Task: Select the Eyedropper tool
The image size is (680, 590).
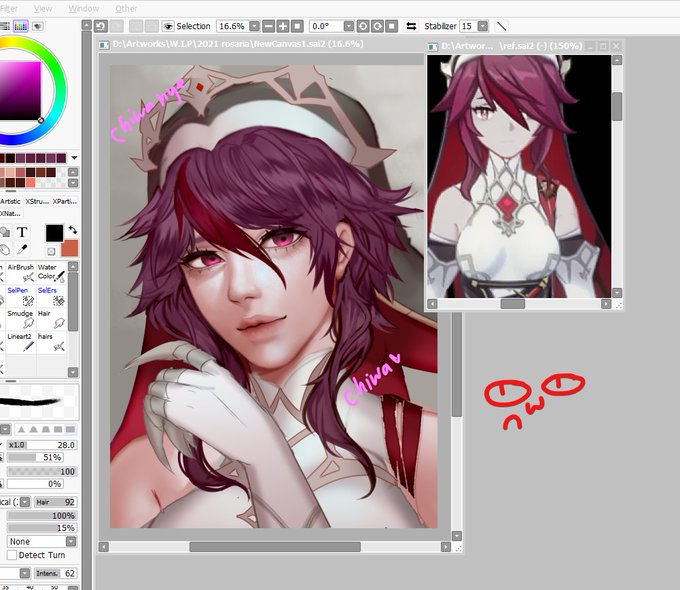Action: click(22, 250)
